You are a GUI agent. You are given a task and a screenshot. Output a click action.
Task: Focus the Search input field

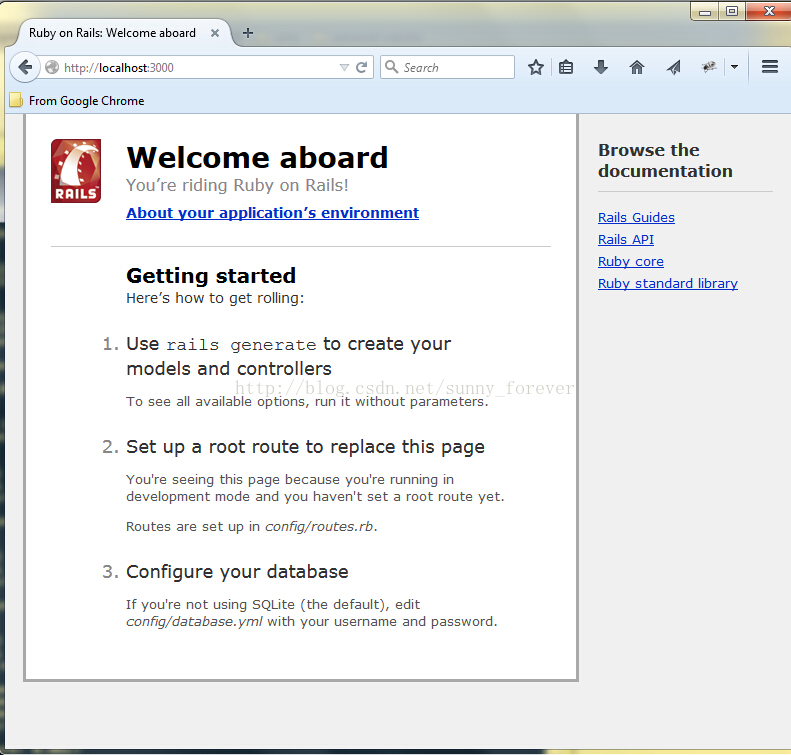coord(447,67)
